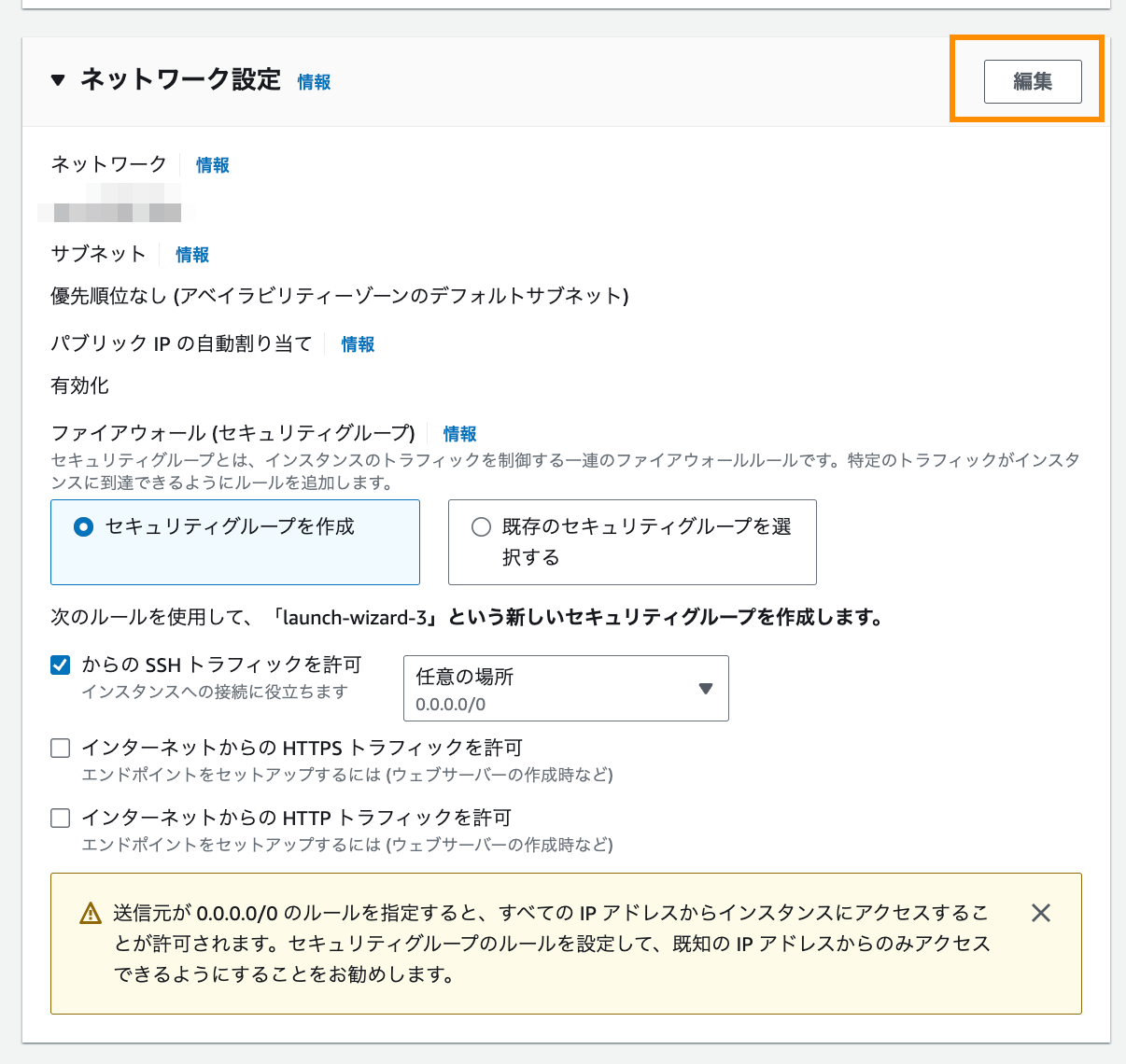Click the chevron arrow on the SSH source selector
The height and width of the screenshot is (1064, 1126).
704,688
